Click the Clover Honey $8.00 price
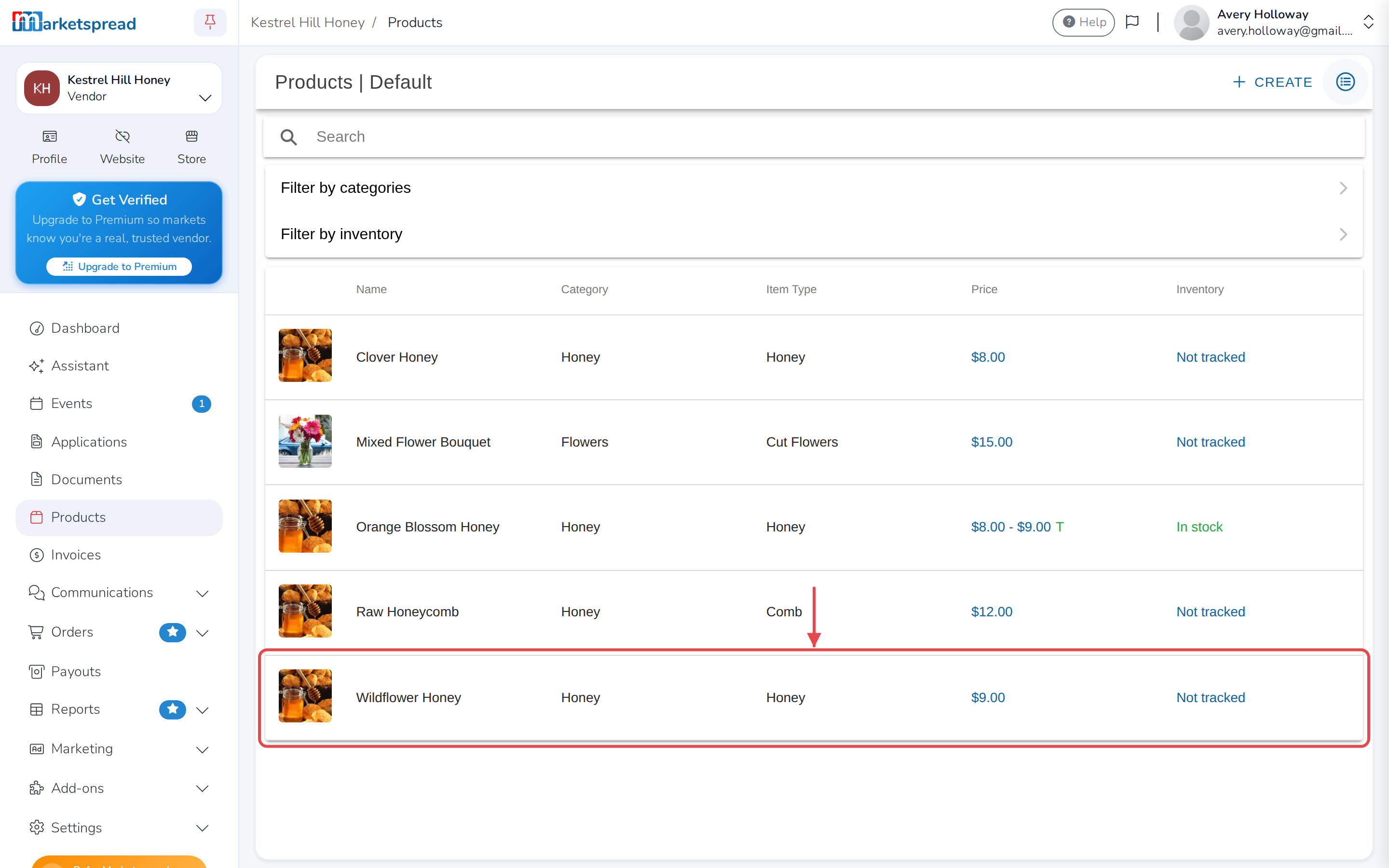This screenshot has width=1389, height=868. coord(988,357)
